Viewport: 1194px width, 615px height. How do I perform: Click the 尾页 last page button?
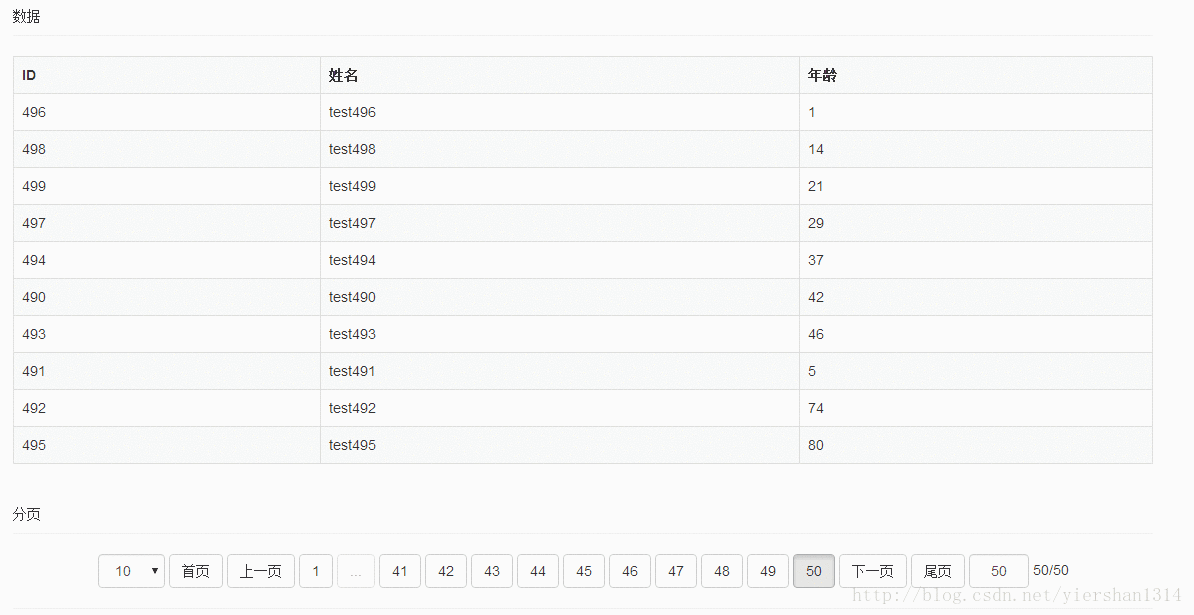[937, 571]
